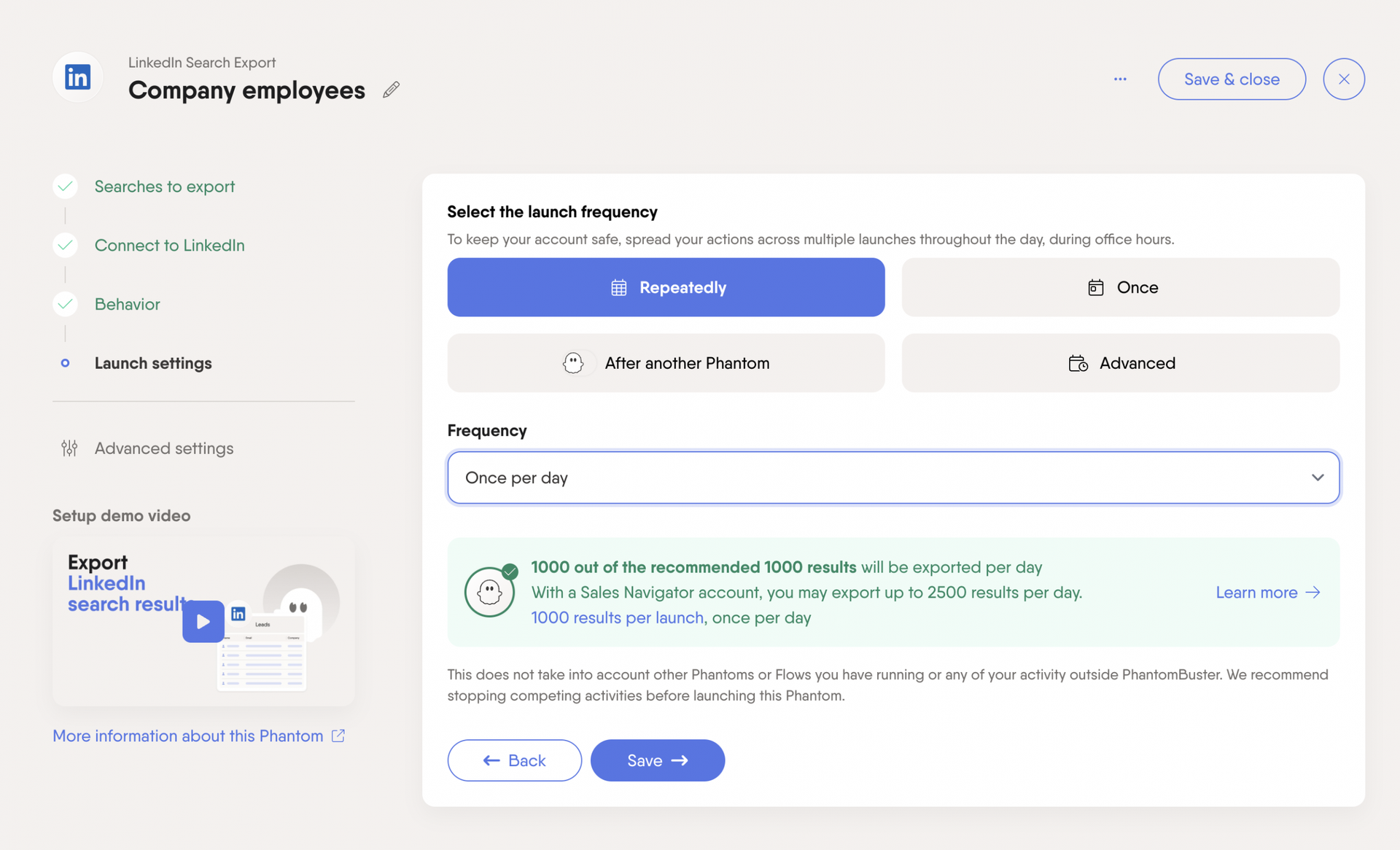Click the calendar grid icon in Repeatedly
The width and height of the screenshot is (1400, 850).
[x=619, y=288]
